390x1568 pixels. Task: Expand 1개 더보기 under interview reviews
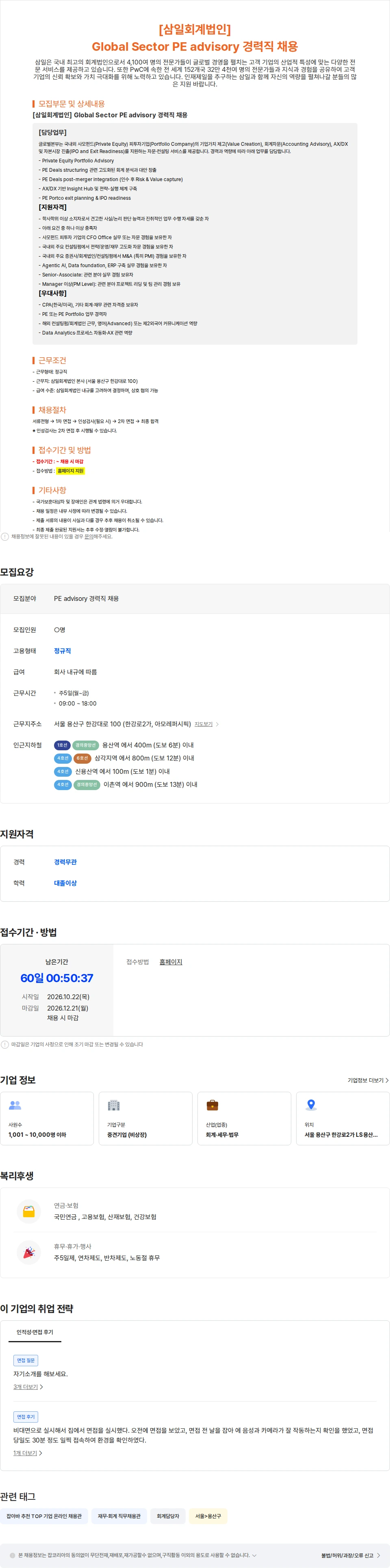(x=28, y=1453)
